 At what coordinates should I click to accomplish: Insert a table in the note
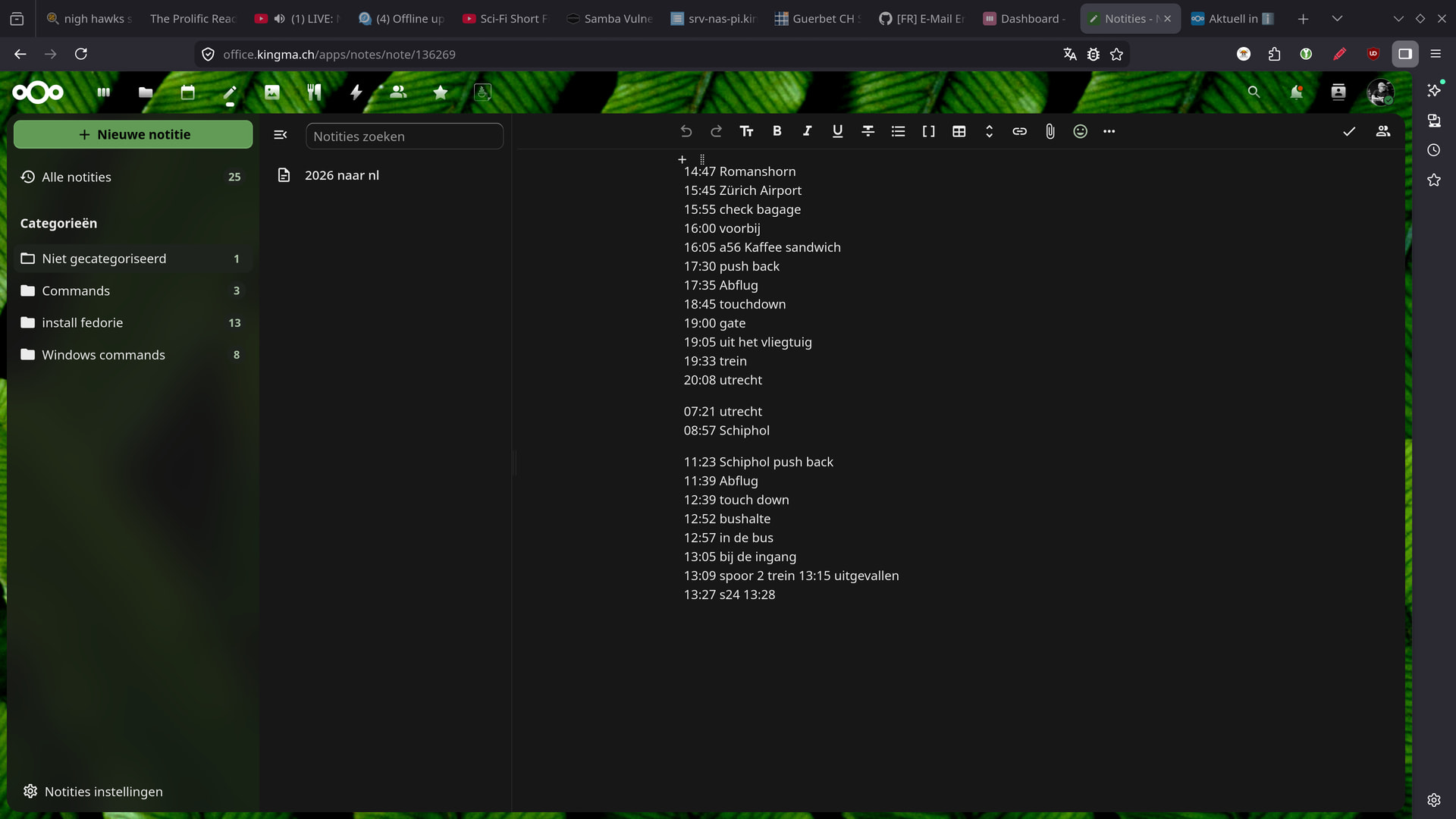[x=959, y=131]
